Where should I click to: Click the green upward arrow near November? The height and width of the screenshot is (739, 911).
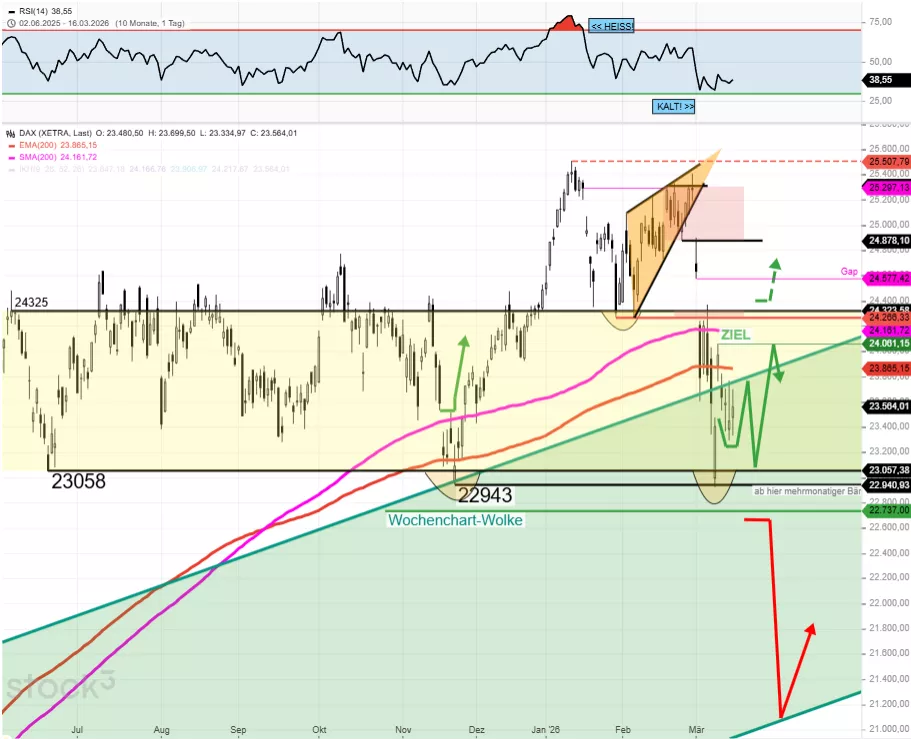463,372
